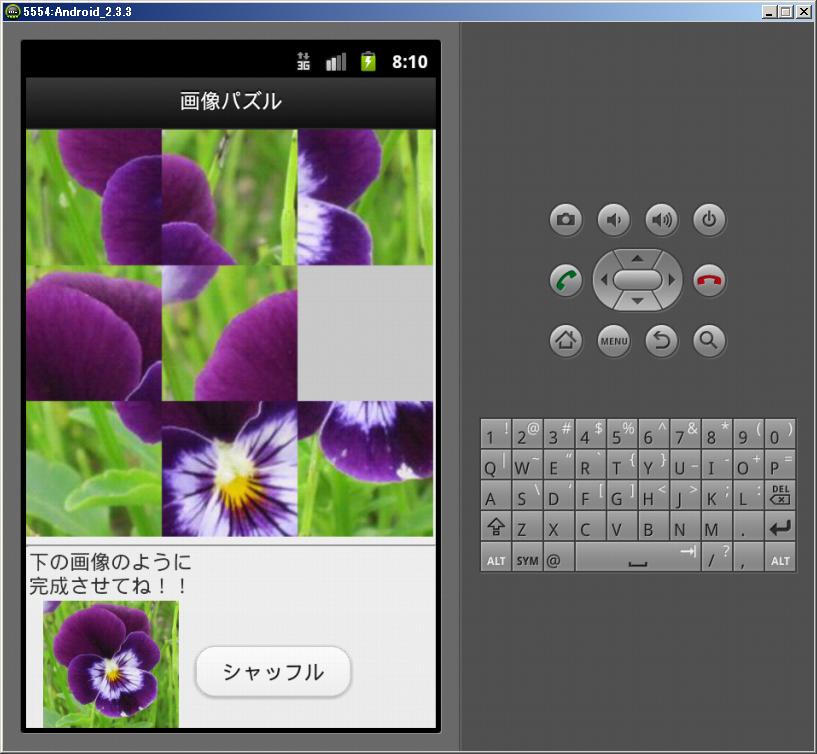The image size is (817, 754).
Task: Tap the top-left puzzle tile
Action: pos(93,197)
